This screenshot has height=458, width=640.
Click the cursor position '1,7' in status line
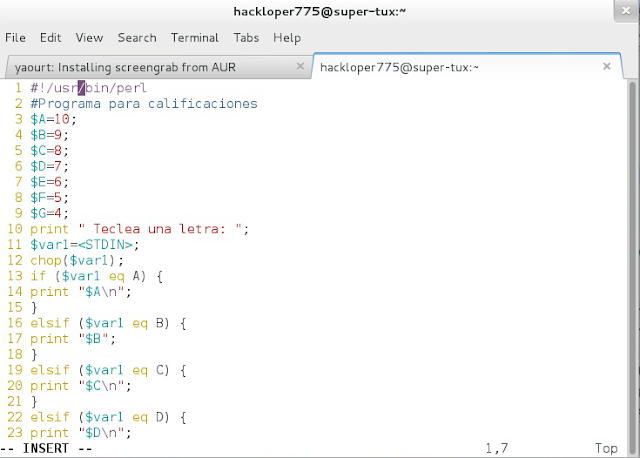(x=497, y=448)
